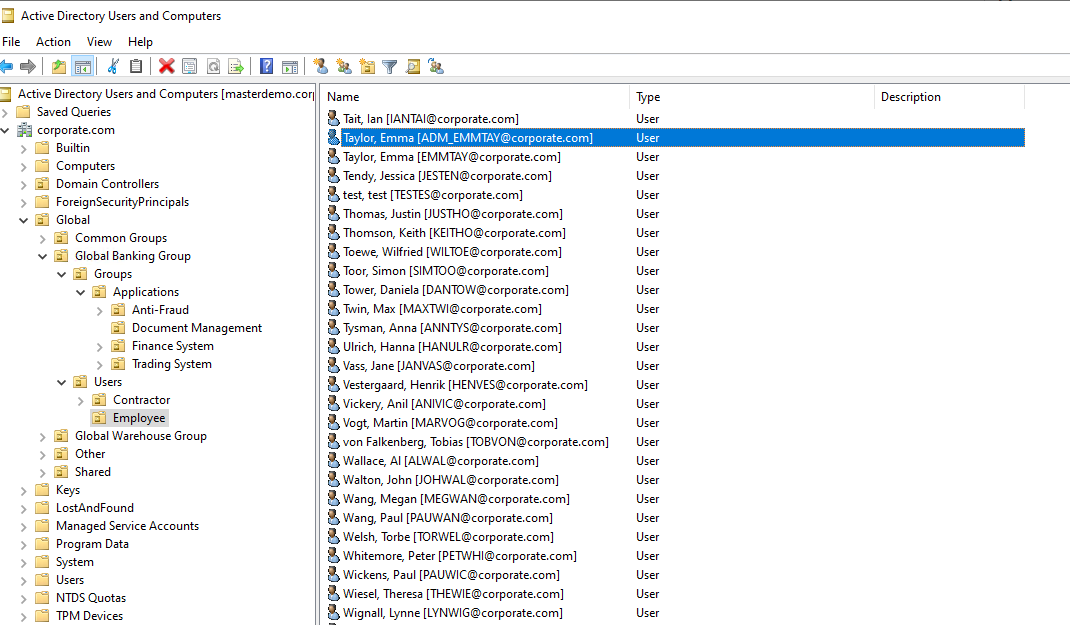This screenshot has height=625, width=1070.
Task: Expand the Domain Controllers node
Action: (24, 184)
